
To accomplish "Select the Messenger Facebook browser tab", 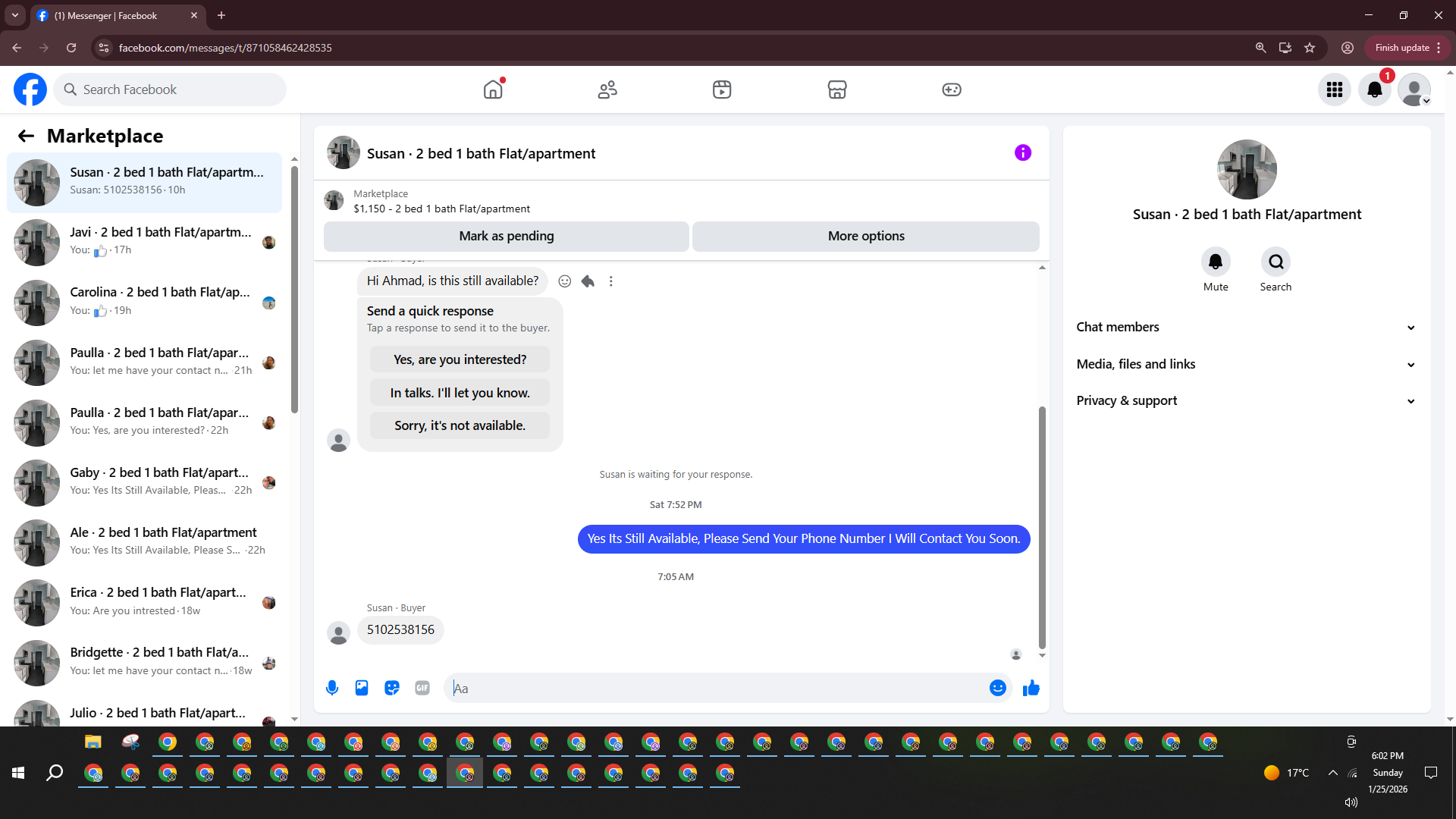I will click(118, 15).
